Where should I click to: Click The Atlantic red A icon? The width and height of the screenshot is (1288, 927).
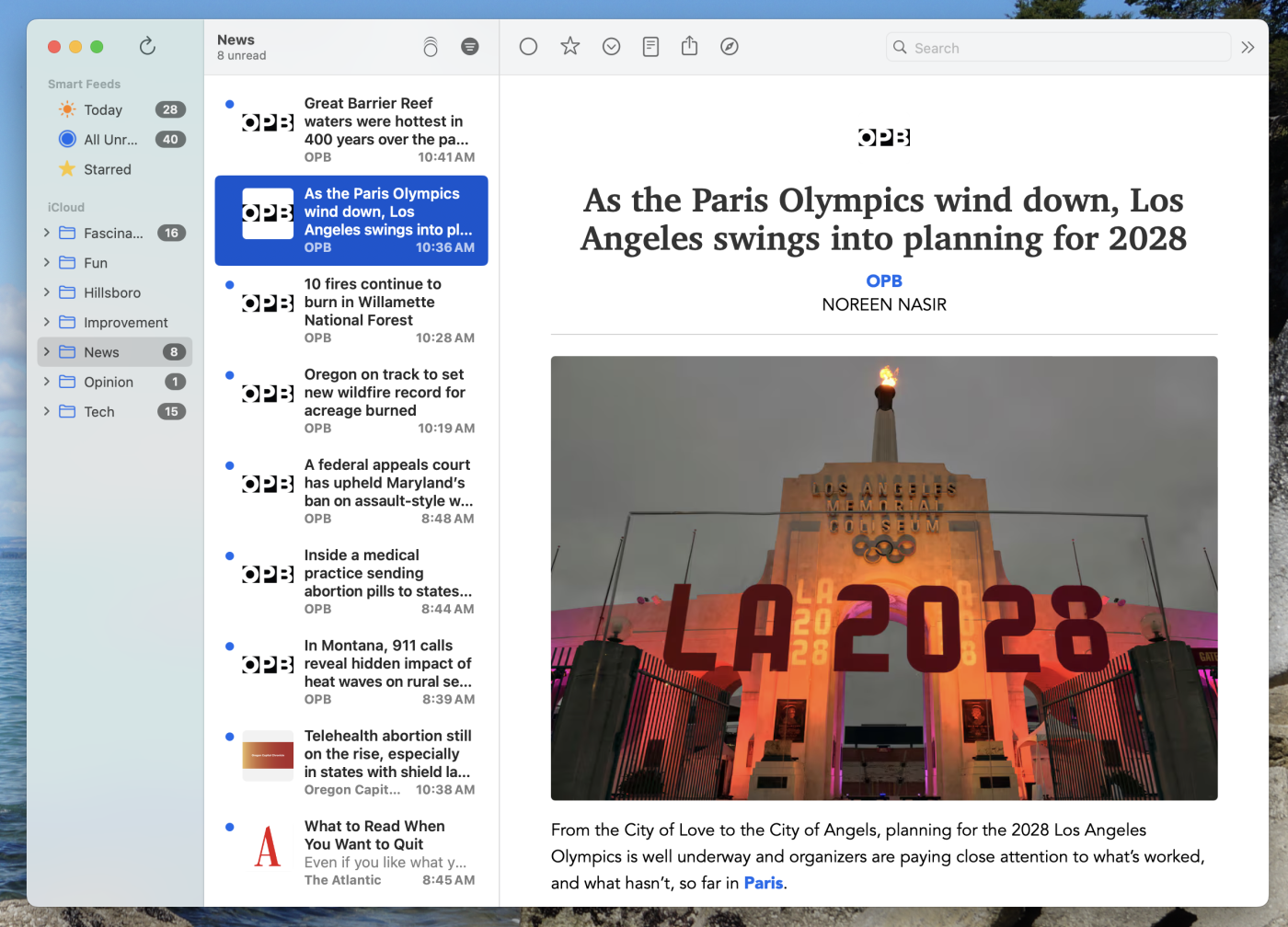tap(268, 845)
